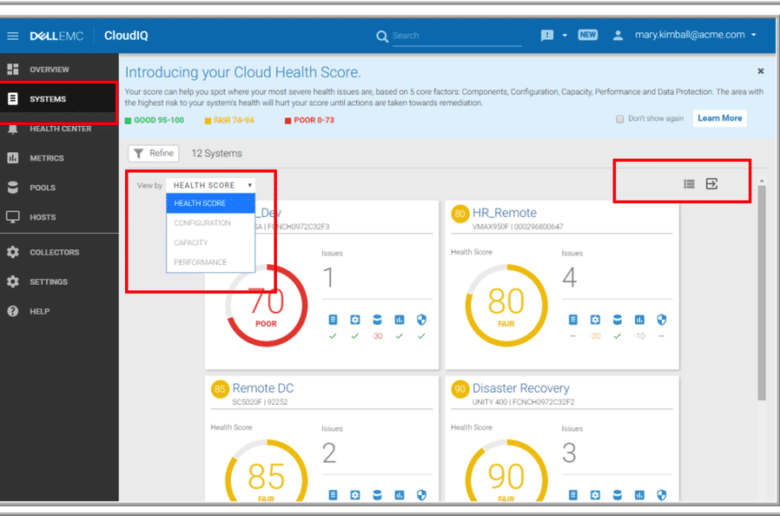Click the HR_Remote 80 score badge
The height and width of the screenshot is (516, 780).
pyautogui.click(x=460, y=214)
